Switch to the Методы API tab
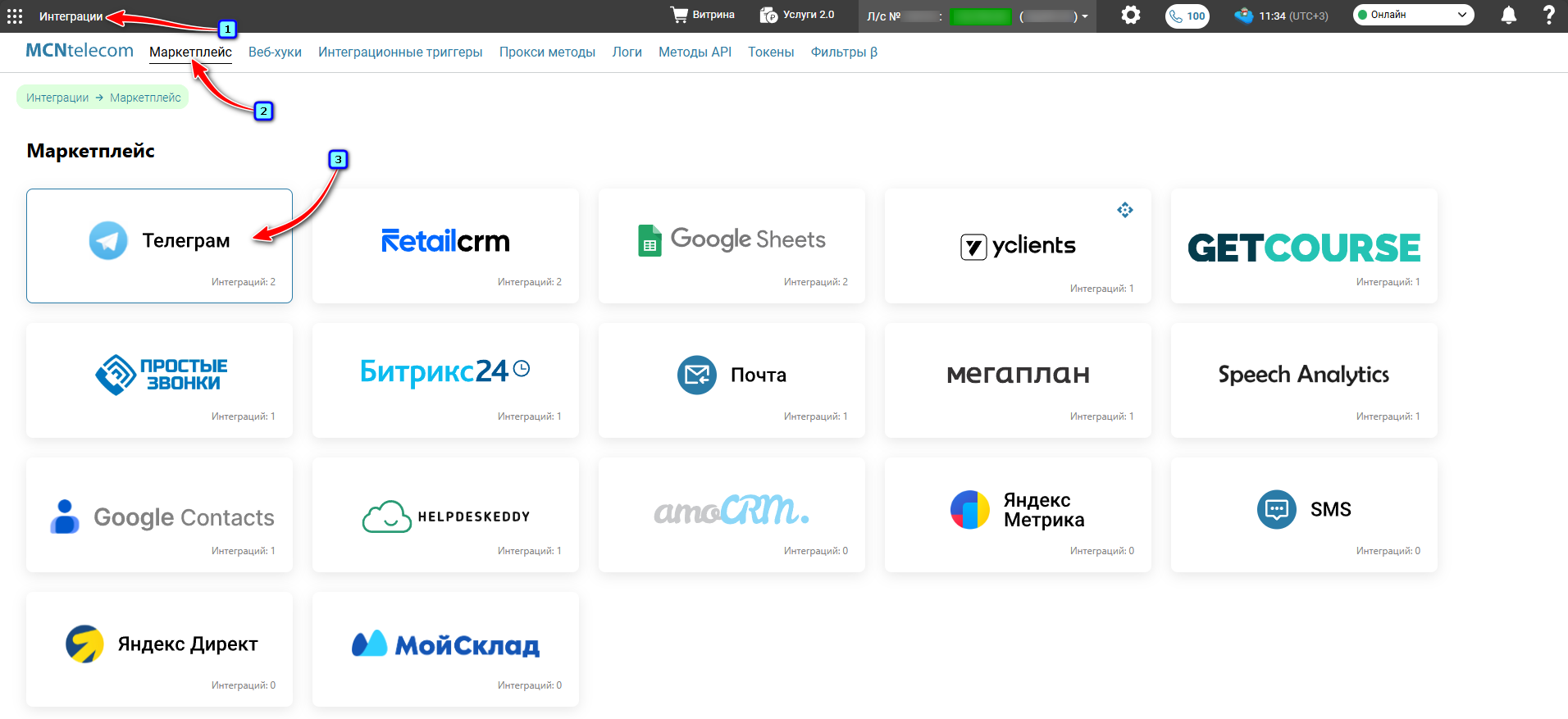Image resolution: width=1568 pixels, height=719 pixels. point(695,52)
